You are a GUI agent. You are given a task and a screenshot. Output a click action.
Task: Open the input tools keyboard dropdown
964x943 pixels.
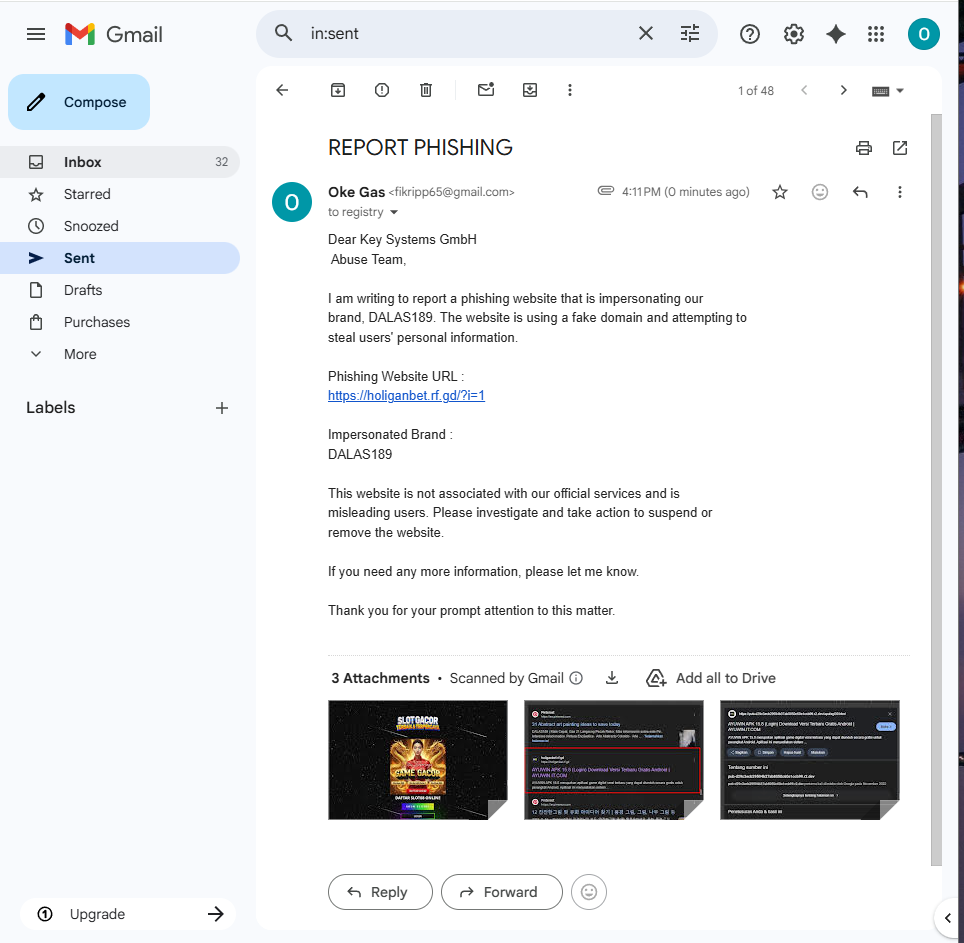pos(887,91)
